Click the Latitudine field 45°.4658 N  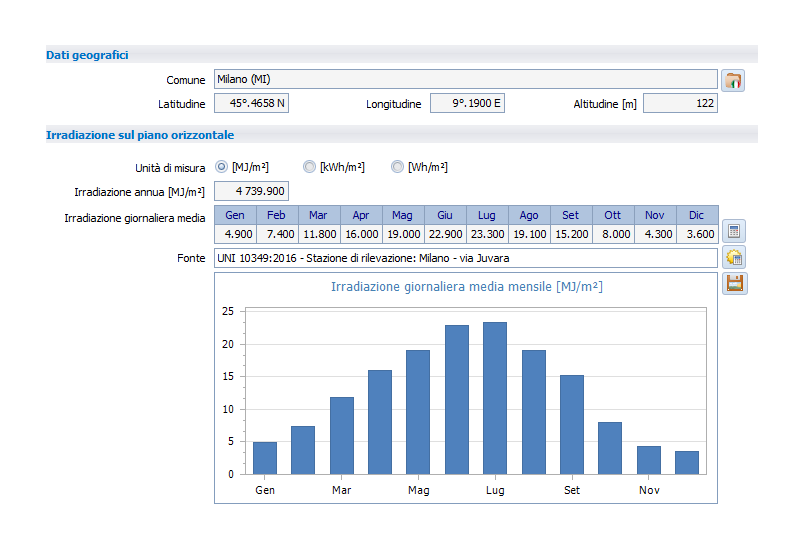tap(251, 103)
